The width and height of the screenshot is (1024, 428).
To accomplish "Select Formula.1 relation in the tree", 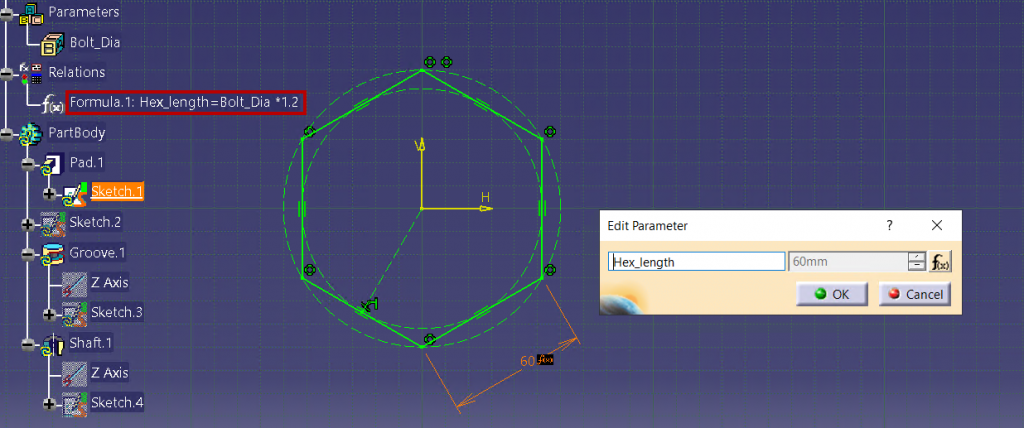I will [x=183, y=102].
